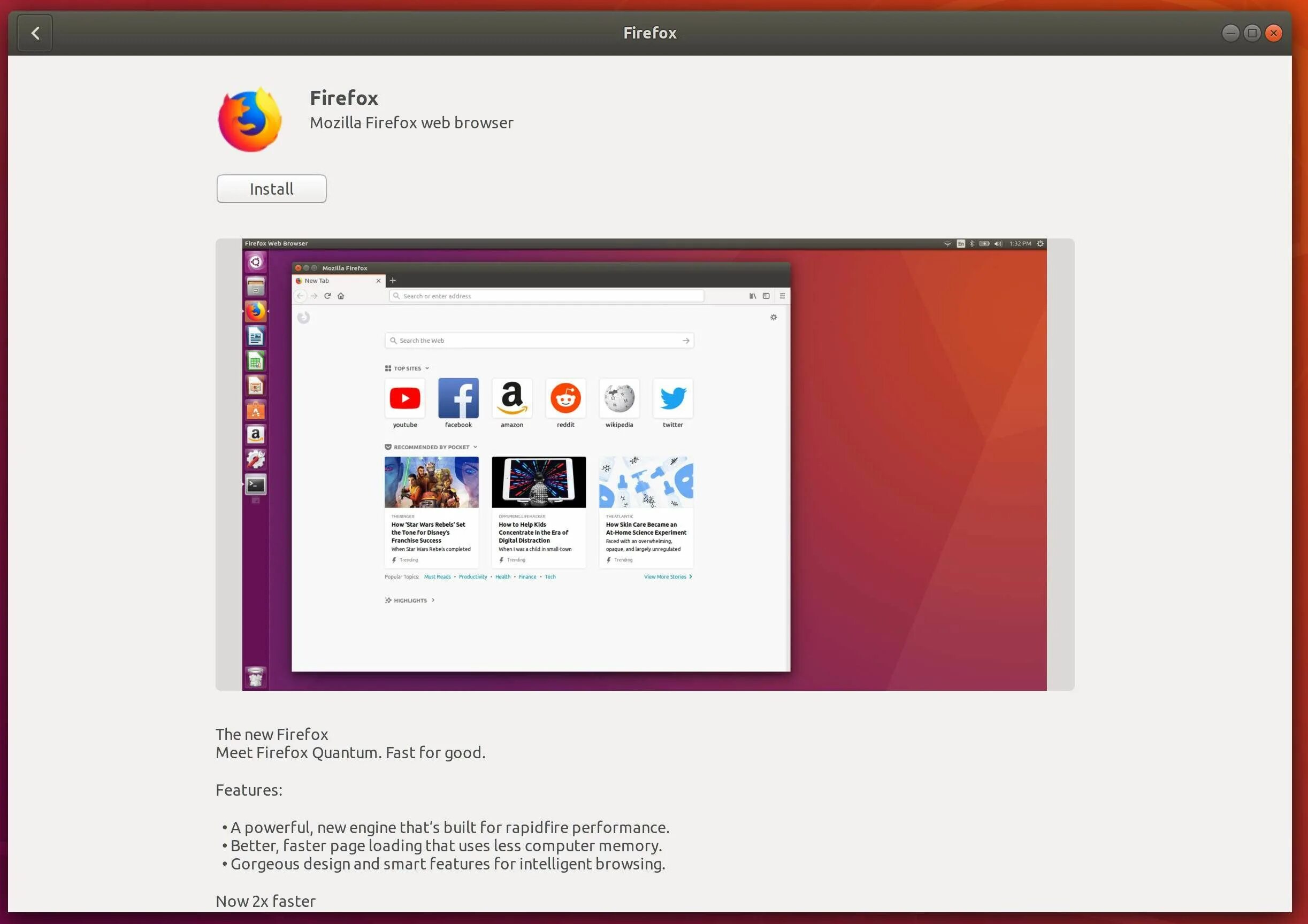The height and width of the screenshot is (924, 1308).
Task: Select the Star Wars Rebels article thumbnail
Action: pos(432,482)
